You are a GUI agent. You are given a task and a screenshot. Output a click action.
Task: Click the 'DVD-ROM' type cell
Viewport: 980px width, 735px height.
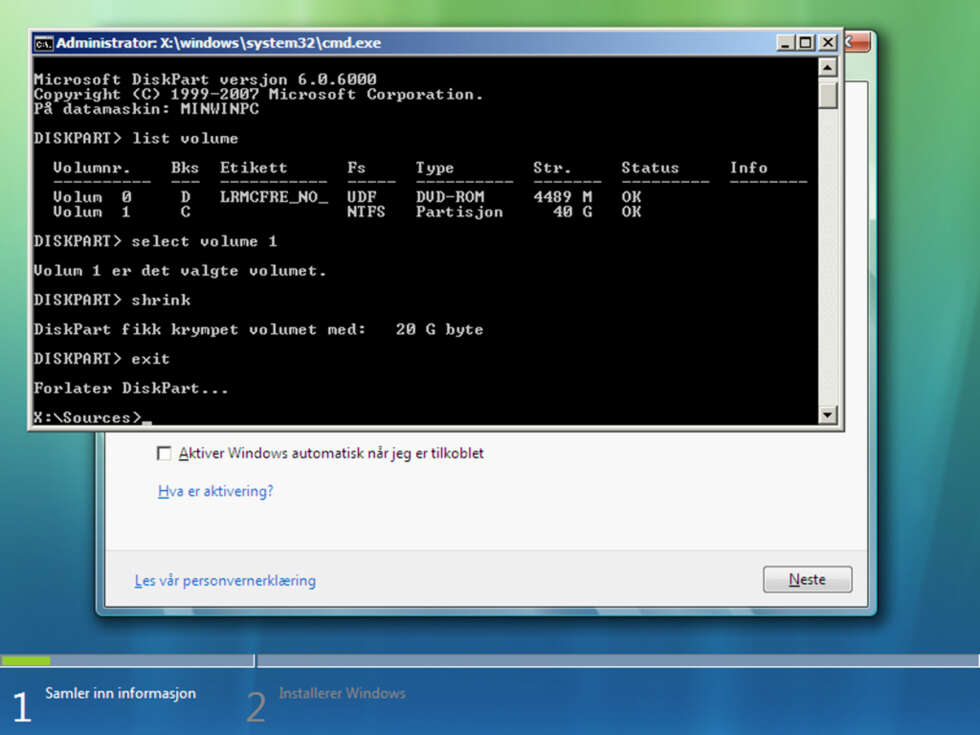point(450,197)
